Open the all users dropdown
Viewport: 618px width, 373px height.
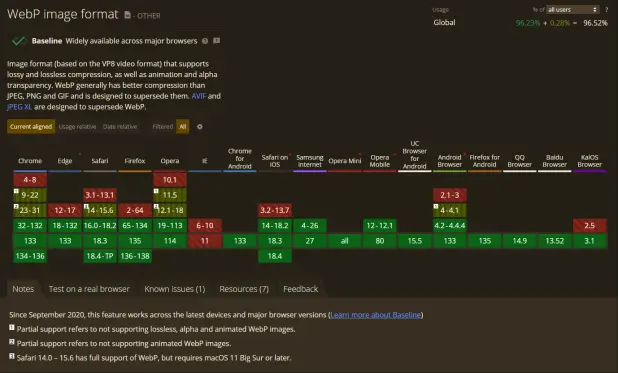point(573,9)
